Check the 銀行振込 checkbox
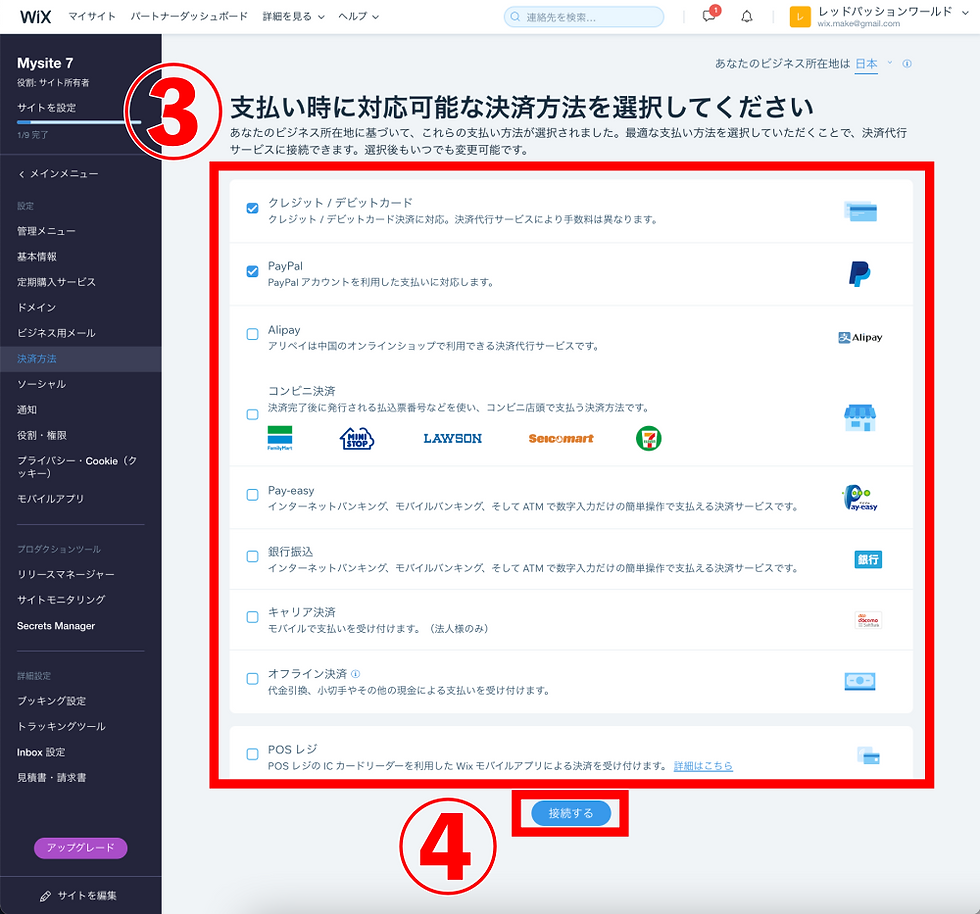This screenshot has width=980, height=914. click(252, 556)
